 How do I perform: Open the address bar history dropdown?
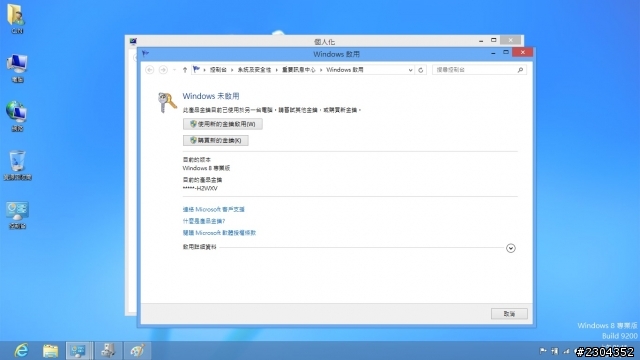[x=410, y=70]
